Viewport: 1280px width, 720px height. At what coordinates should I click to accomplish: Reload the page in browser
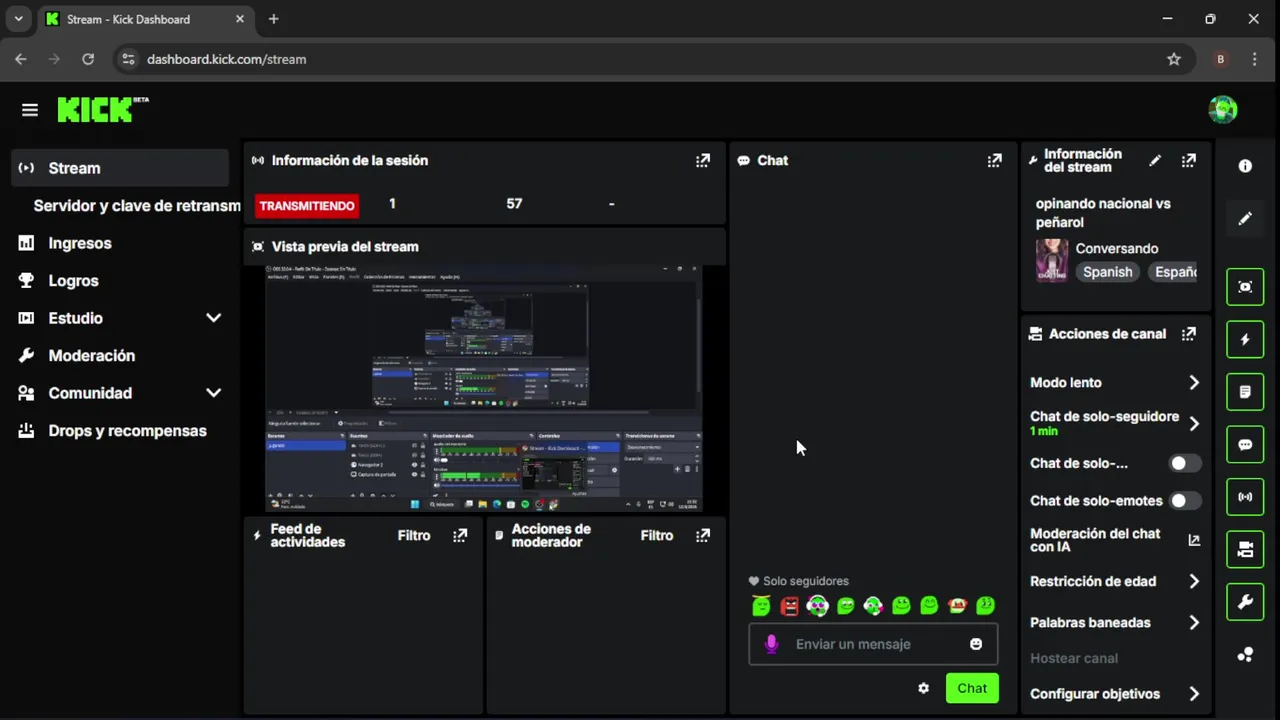click(88, 59)
